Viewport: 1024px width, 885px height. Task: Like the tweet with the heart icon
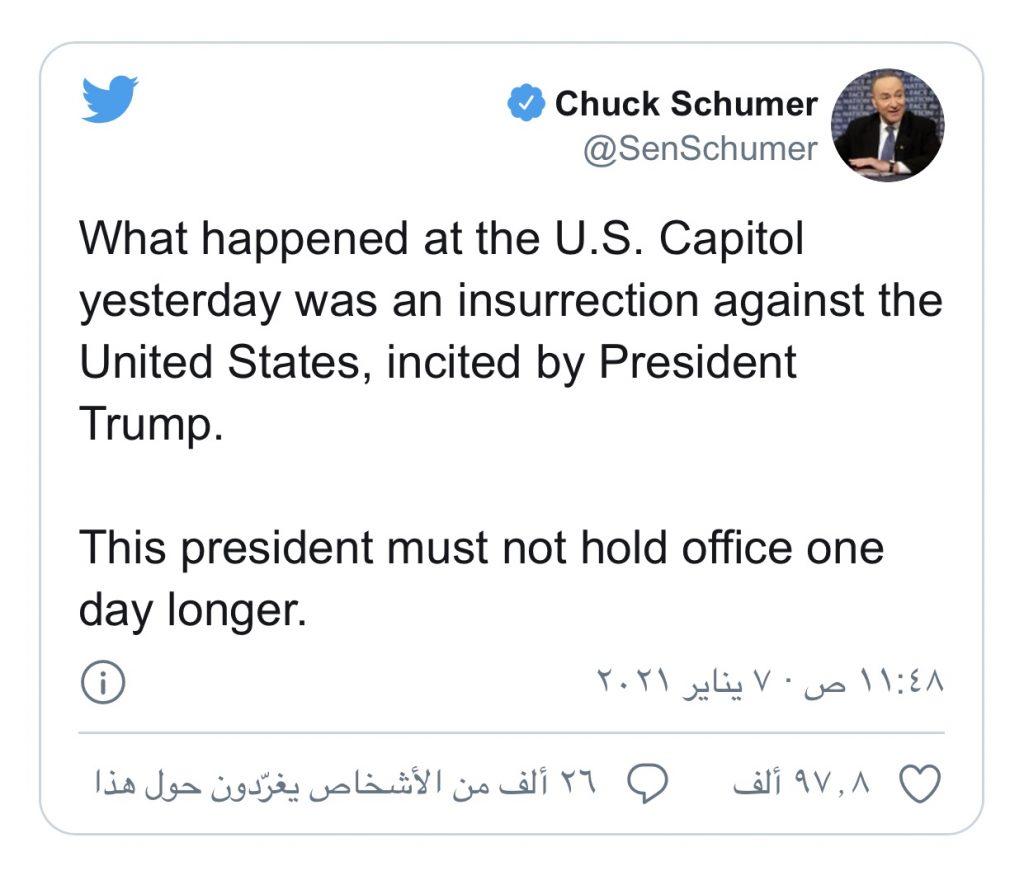click(921, 785)
